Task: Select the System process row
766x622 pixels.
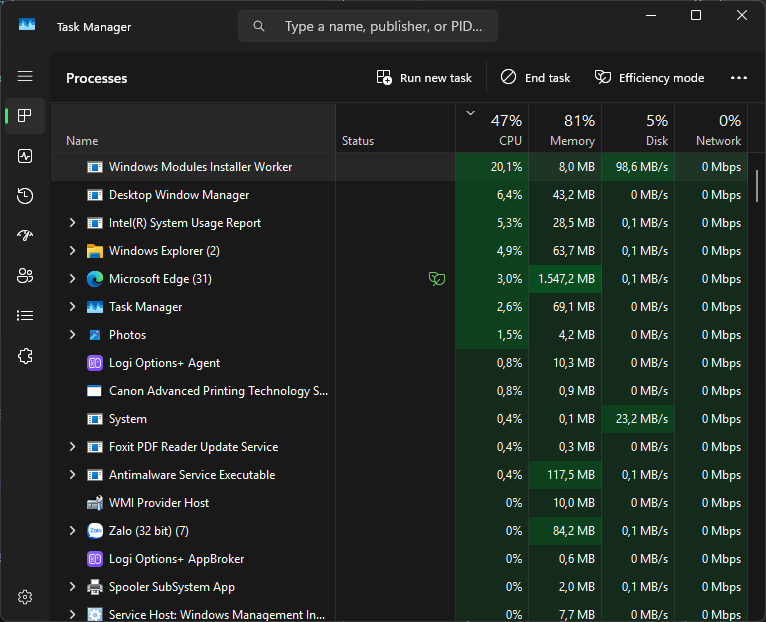Action: coord(399,419)
